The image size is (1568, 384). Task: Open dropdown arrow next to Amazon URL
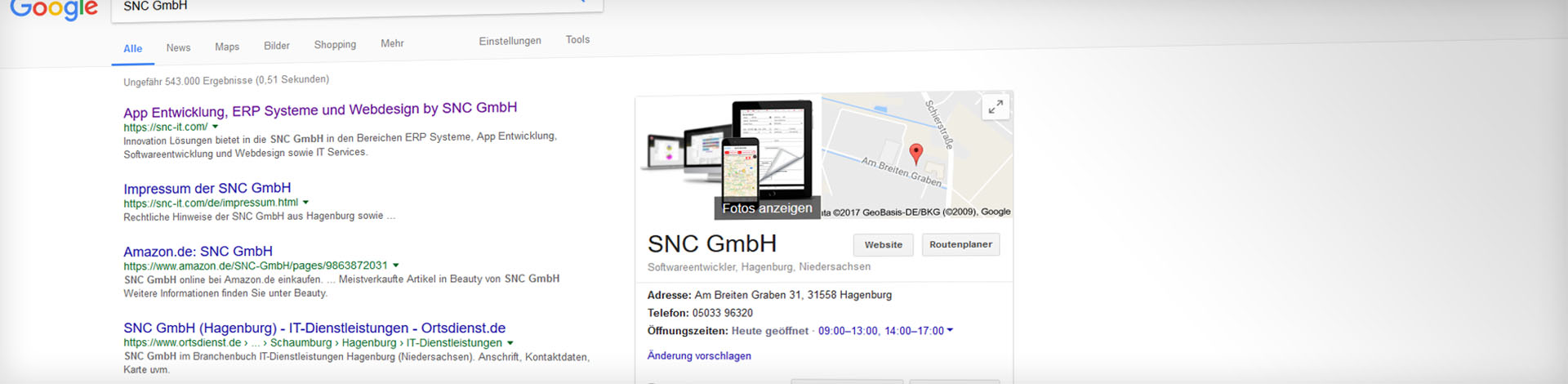tap(396, 265)
